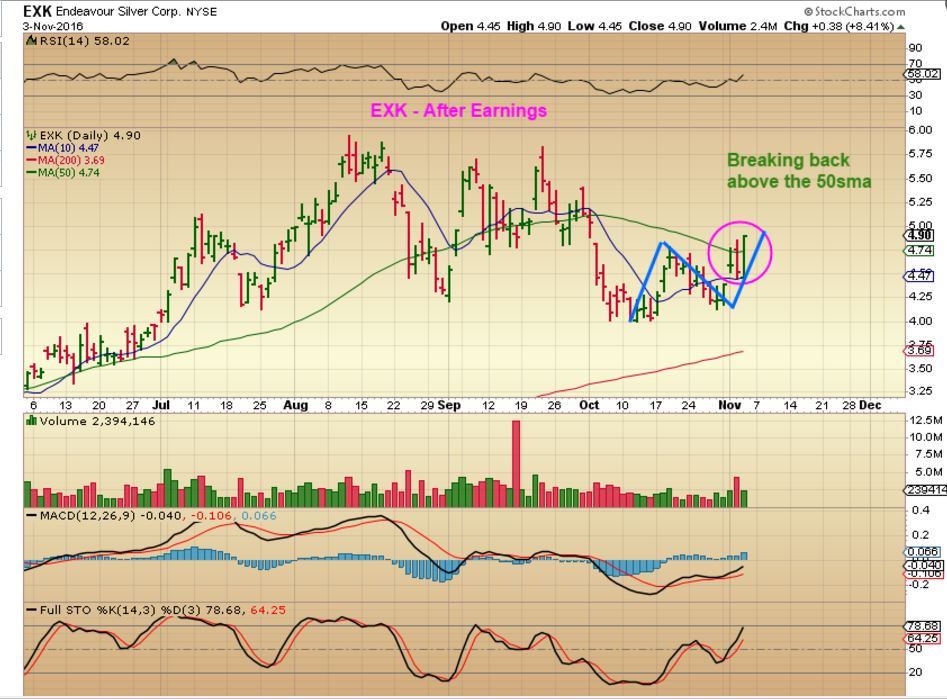The image size is (947, 699).
Task: Click the Dec label on the date axis
Action: tap(870, 405)
